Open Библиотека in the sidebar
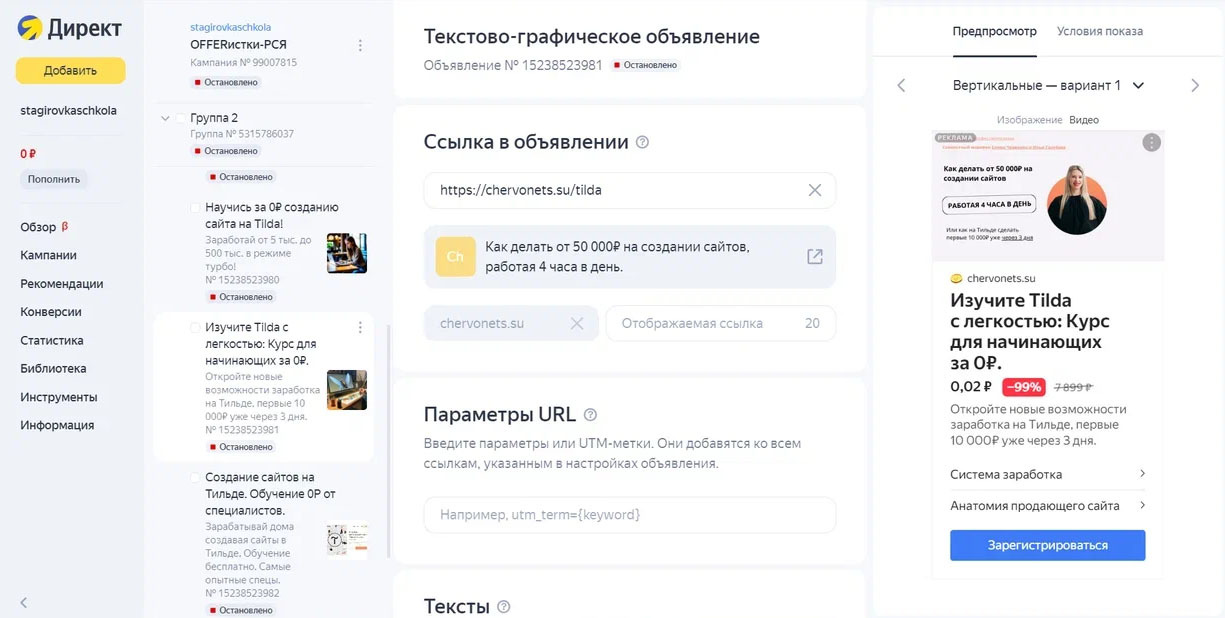Viewport: 1225px width, 618px height. tap(53, 369)
